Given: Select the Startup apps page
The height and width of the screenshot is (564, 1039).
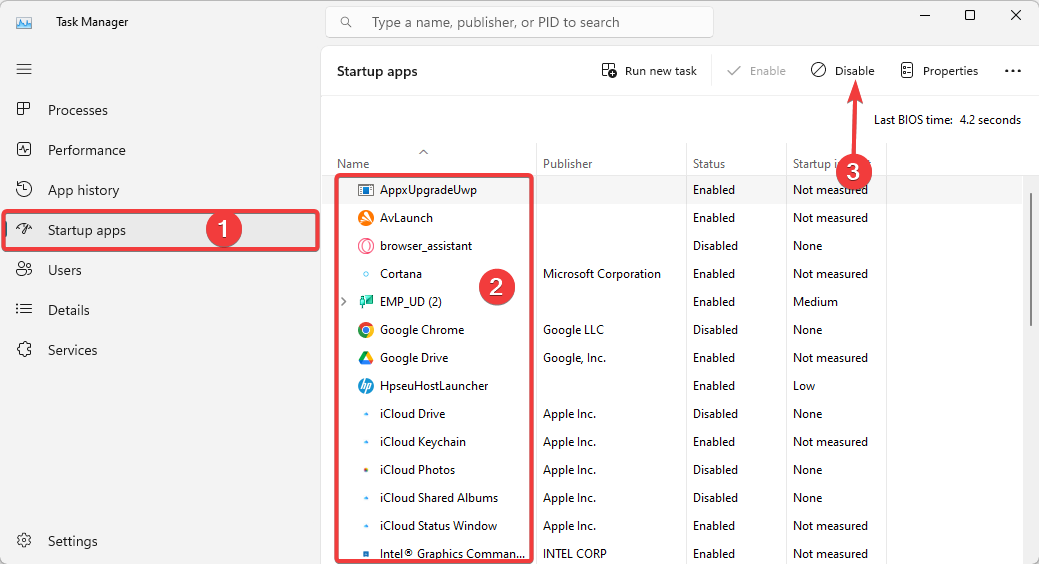Looking at the screenshot, I should coord(160,230).
